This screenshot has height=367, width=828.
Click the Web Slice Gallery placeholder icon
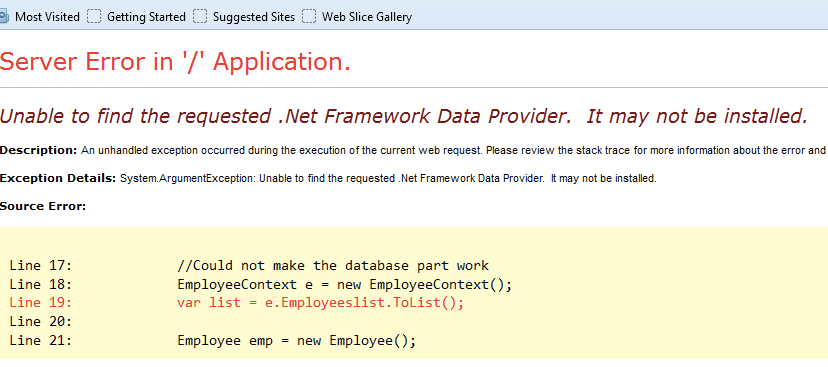[309, 17]
